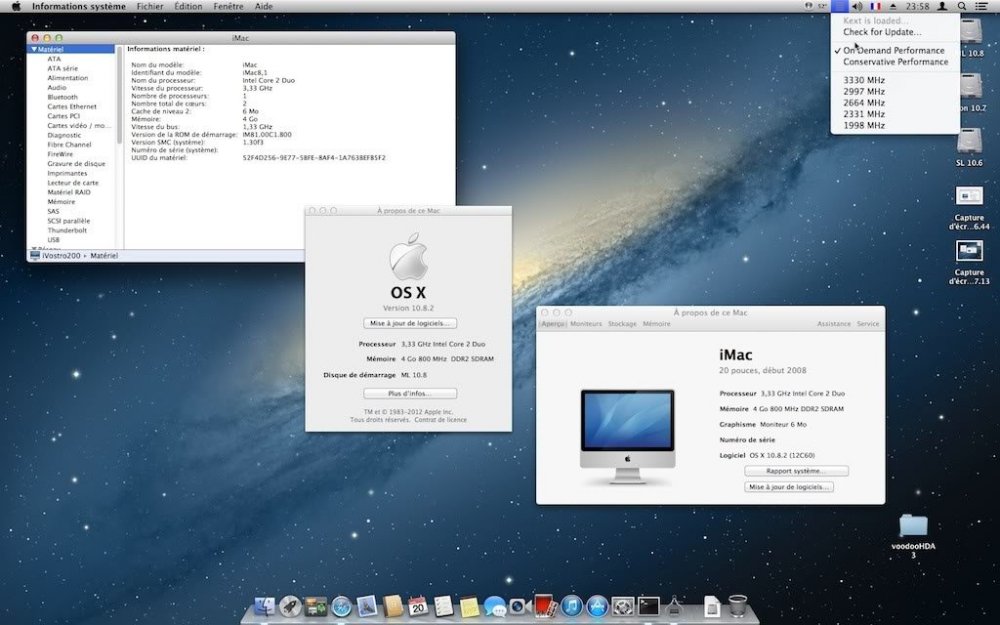Open the App Store Dock icon
This screenshot has width=1000, height=625.
pyautogui.click(x=598, y=606)
